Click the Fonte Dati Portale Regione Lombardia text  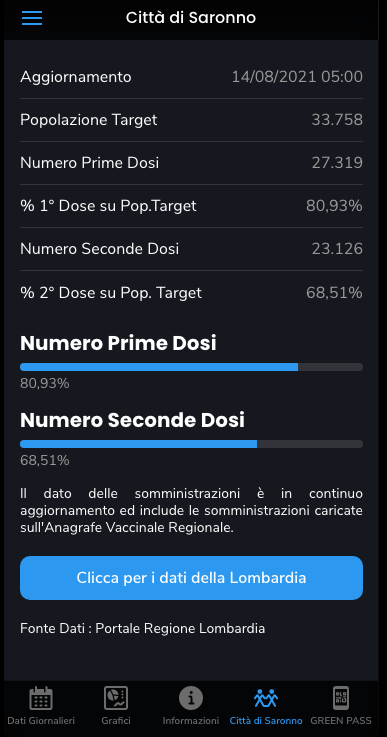pyautogui.click(x=142, y=628)
